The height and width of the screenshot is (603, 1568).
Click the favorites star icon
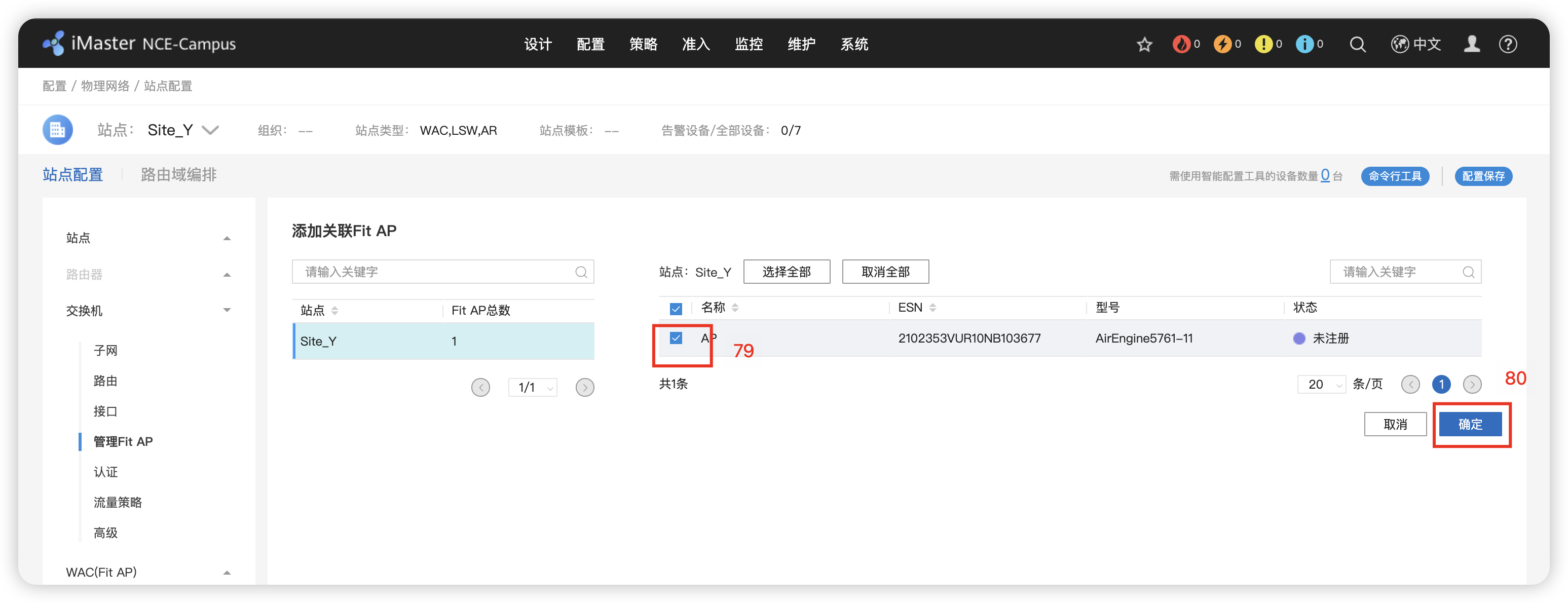(x=1144, y=45)
